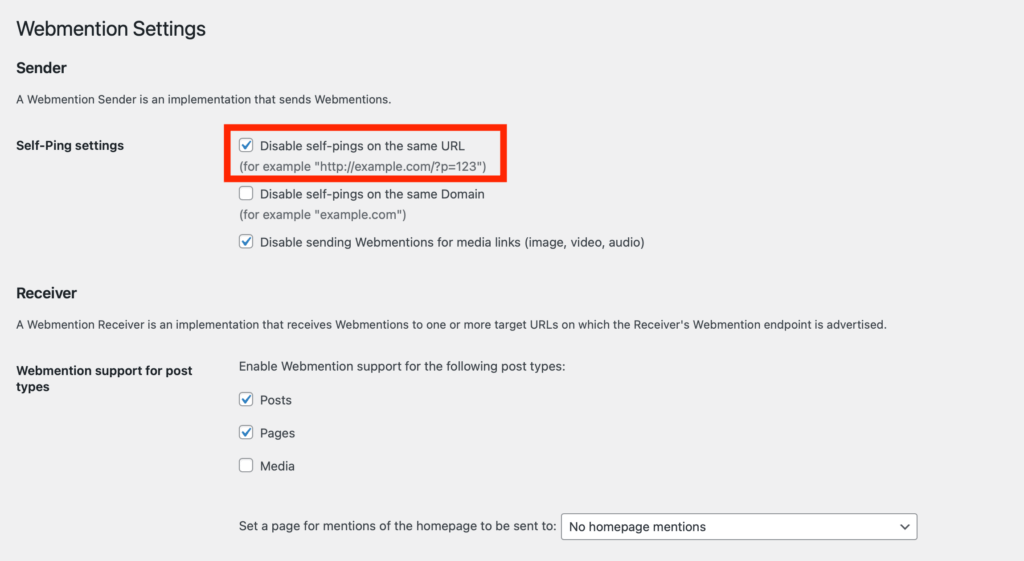The image size is (1024, 561).
Task: Uncheck the Posts post type checkbox
Action: click(246, 400)
